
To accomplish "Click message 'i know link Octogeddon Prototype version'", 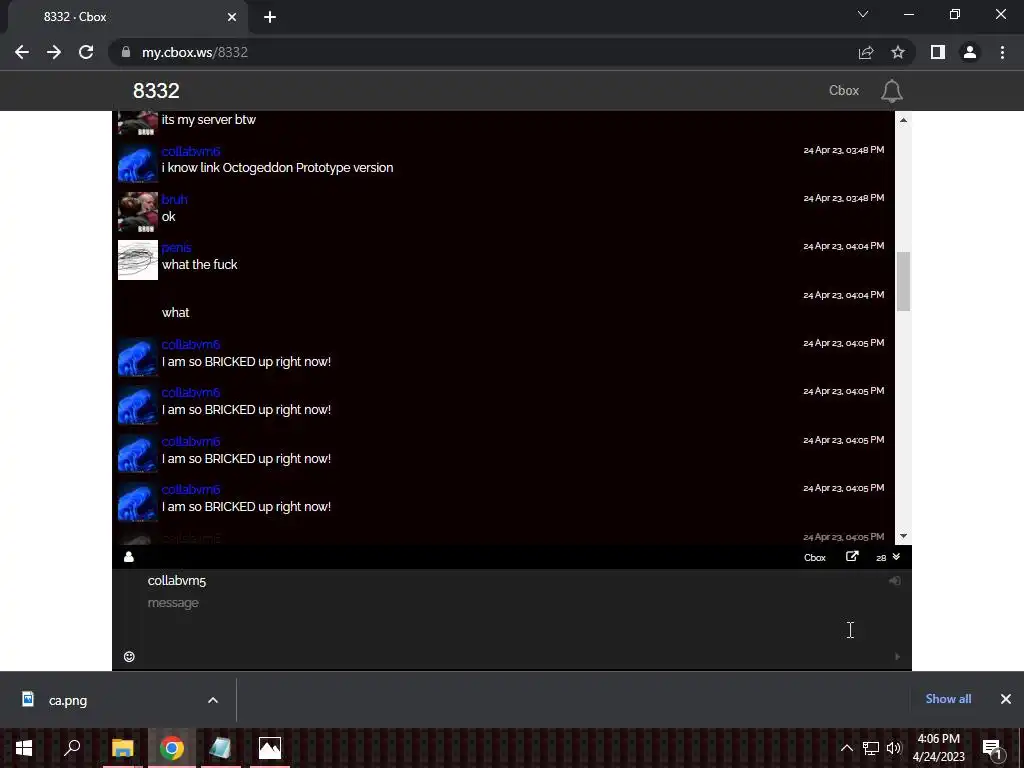I will [x=278, y=168].
